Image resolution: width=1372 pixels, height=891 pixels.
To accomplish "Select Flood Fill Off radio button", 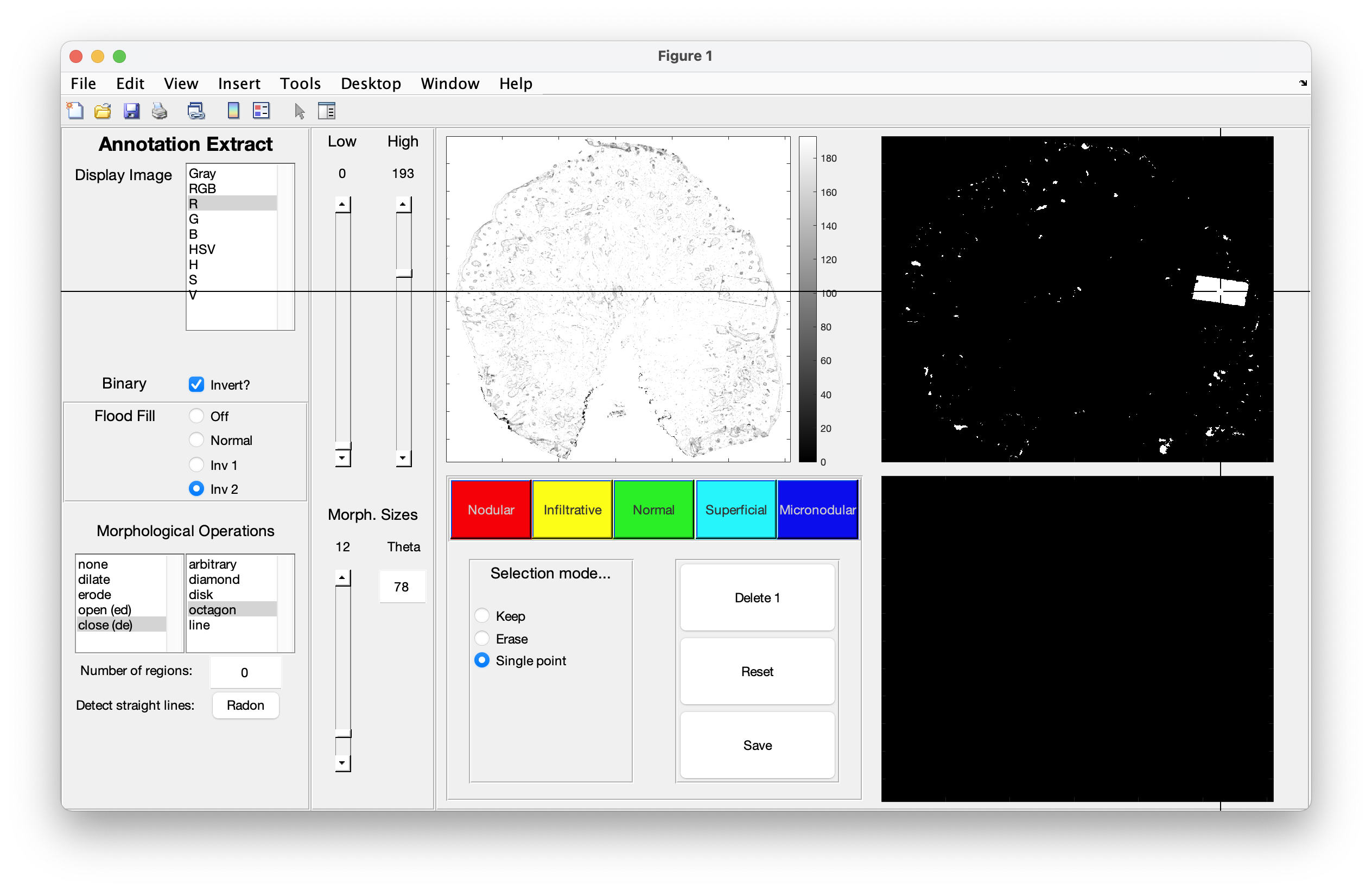I will [196, 416].
